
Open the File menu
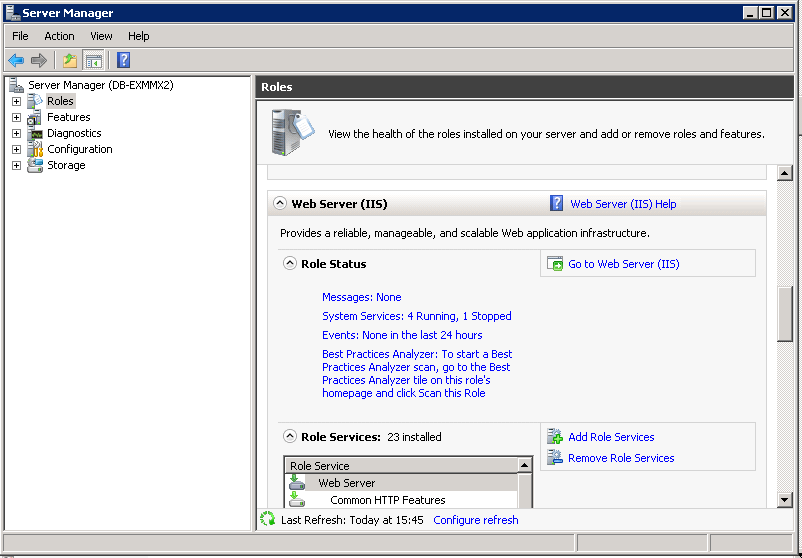pos(20,36)
